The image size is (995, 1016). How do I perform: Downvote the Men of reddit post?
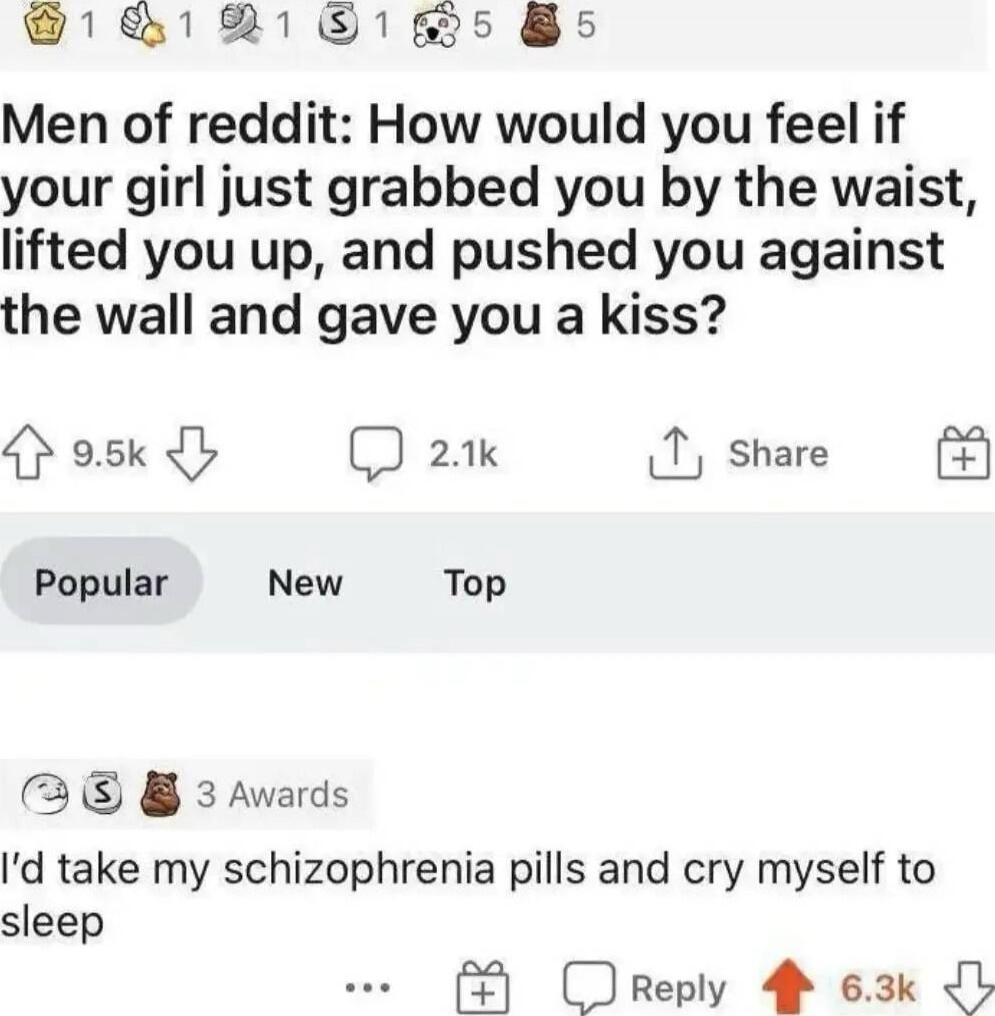[192, 453]
